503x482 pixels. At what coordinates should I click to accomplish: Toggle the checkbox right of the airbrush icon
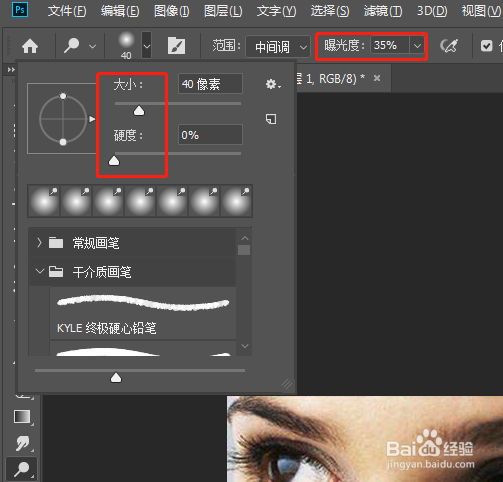pyautogui.click(x=487, y=46)
